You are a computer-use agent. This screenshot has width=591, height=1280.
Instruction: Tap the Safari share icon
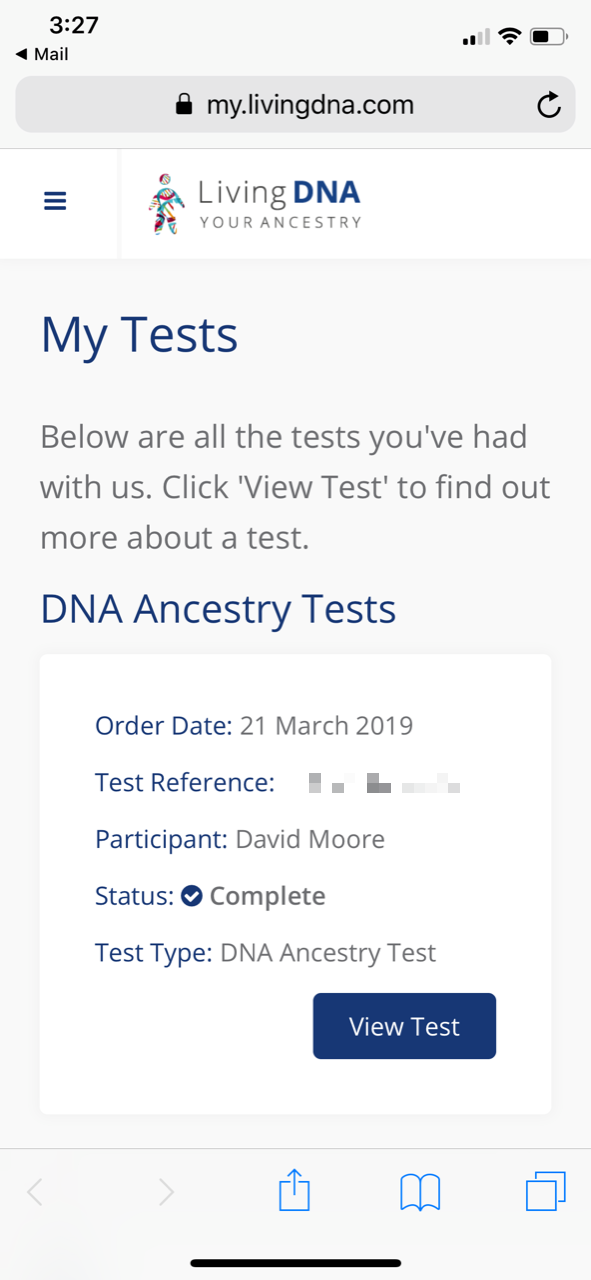coord(294,1190)
